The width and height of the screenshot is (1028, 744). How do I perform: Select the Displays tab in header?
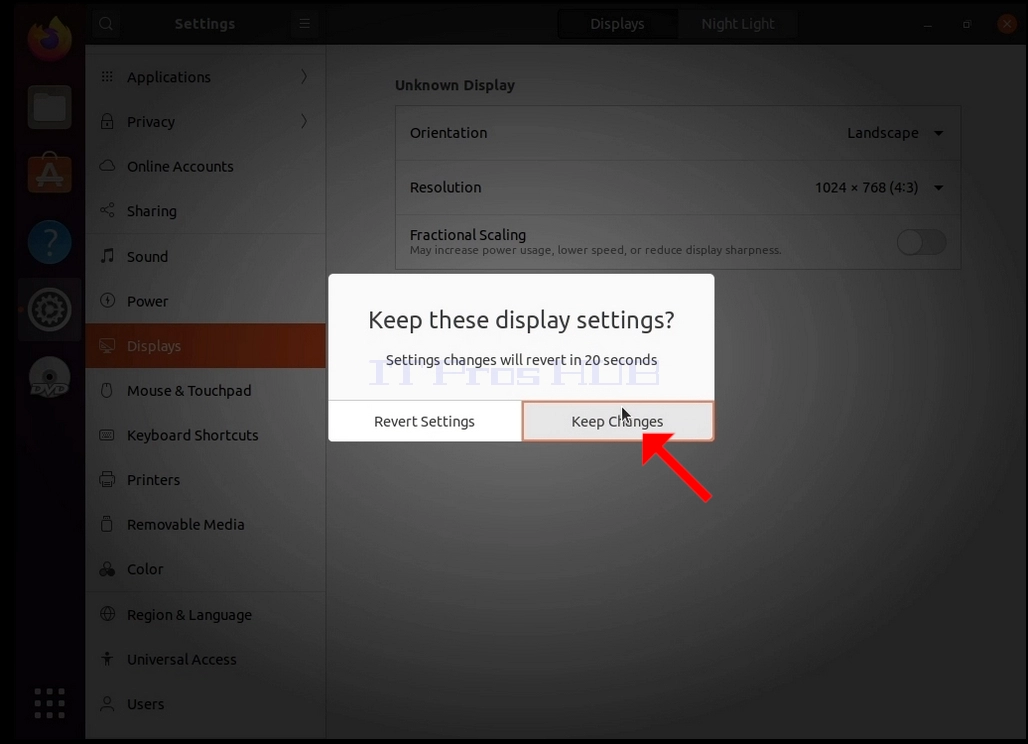point(617,24)
